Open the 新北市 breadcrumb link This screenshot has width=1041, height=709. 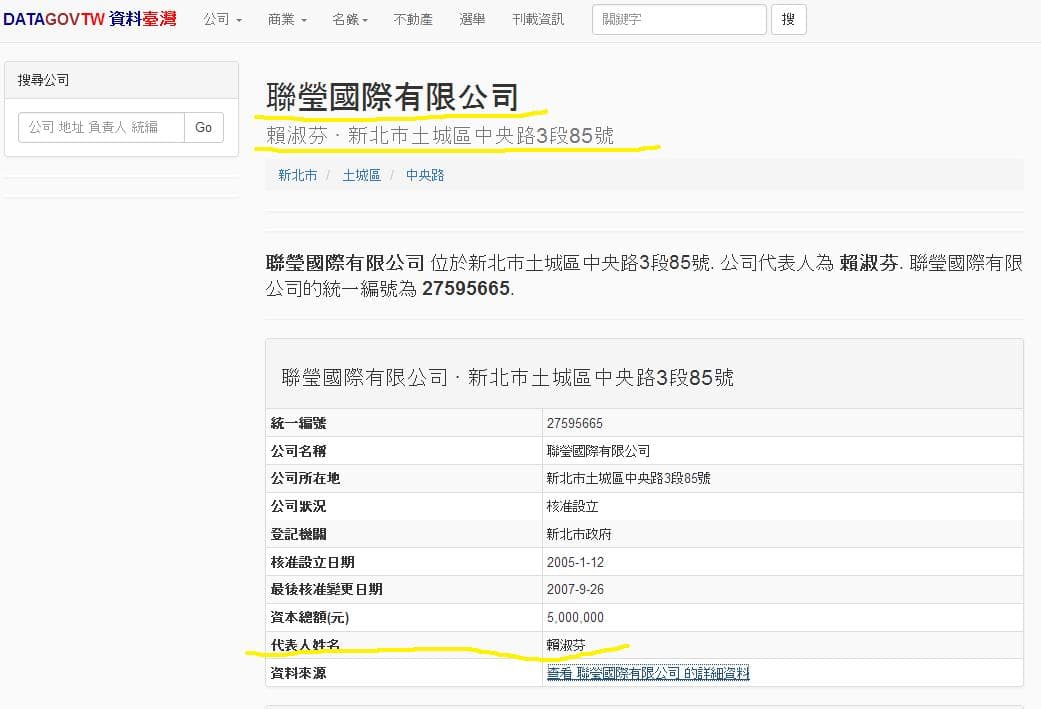tap(297, 175)
